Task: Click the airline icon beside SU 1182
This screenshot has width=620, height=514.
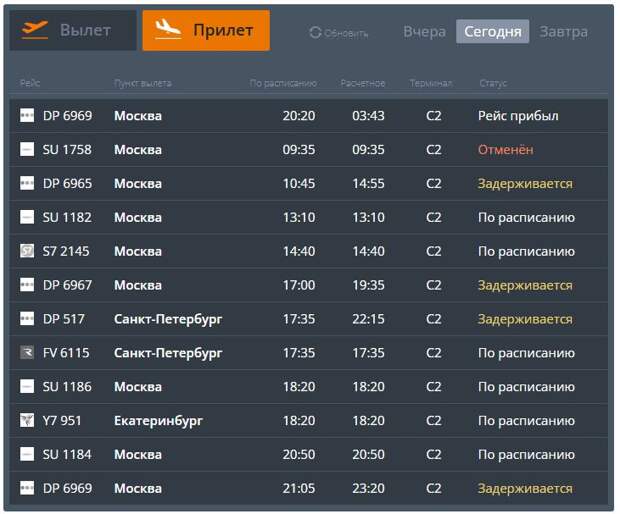Action: click(27, 217)
